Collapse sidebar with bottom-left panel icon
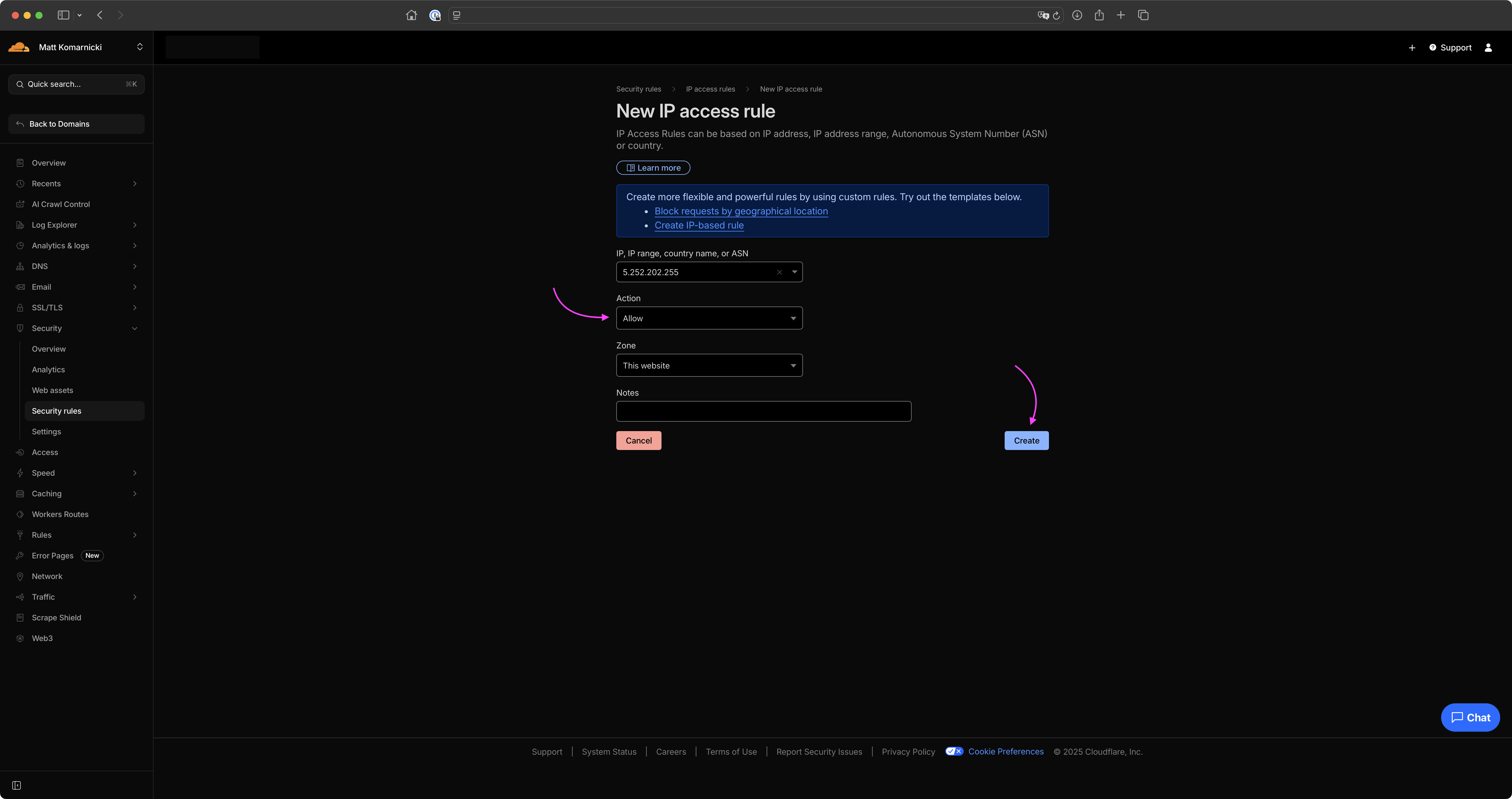 point(17,785)
